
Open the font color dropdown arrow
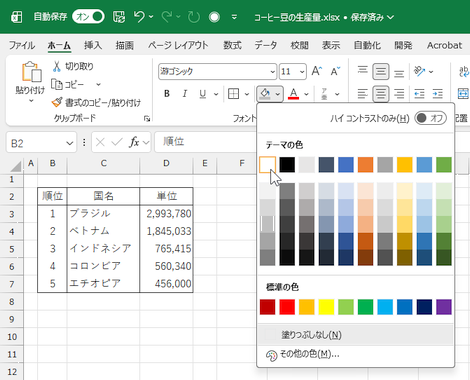306,94
